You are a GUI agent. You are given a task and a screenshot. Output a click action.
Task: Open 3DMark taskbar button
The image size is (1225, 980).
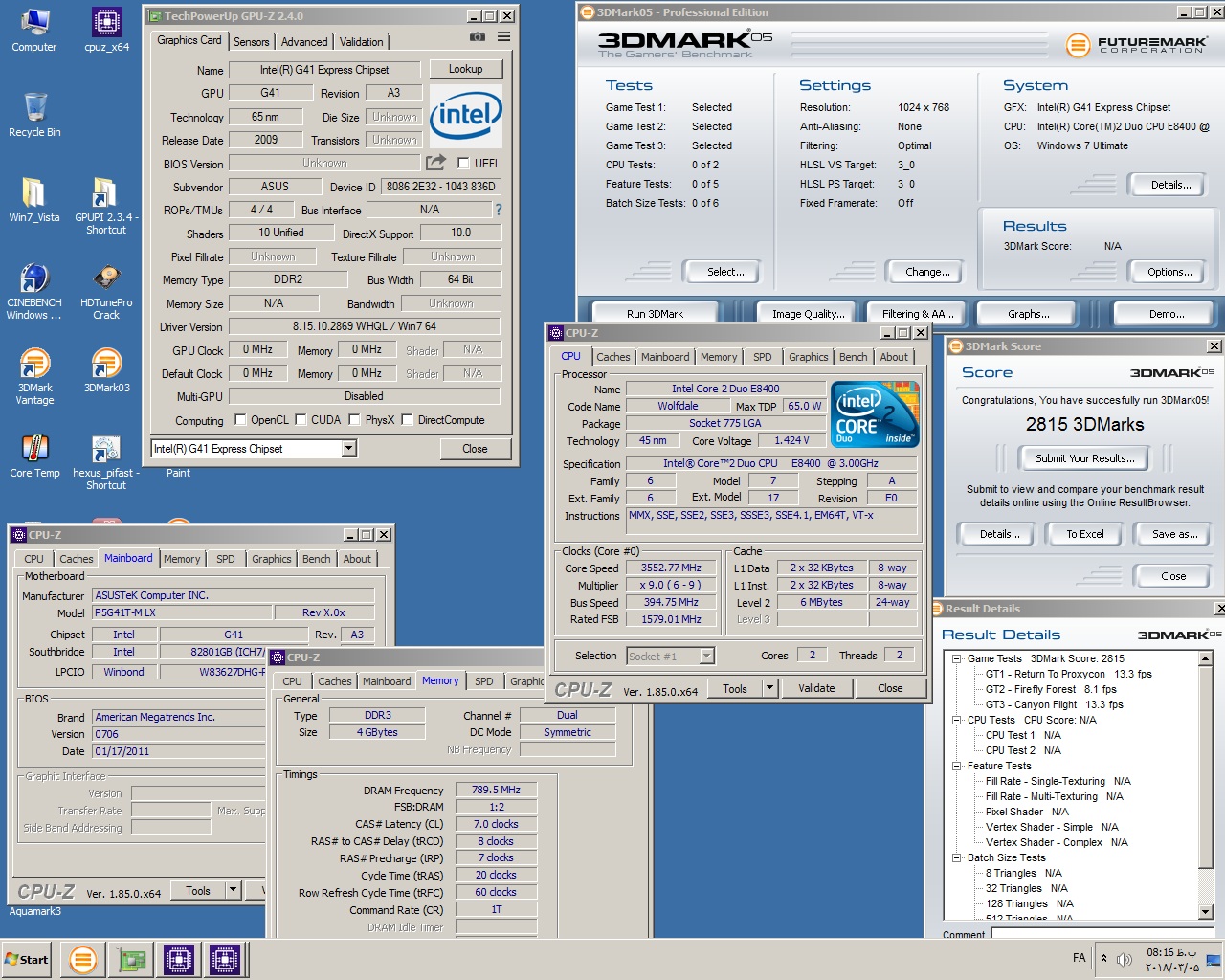tap(83, 959)
